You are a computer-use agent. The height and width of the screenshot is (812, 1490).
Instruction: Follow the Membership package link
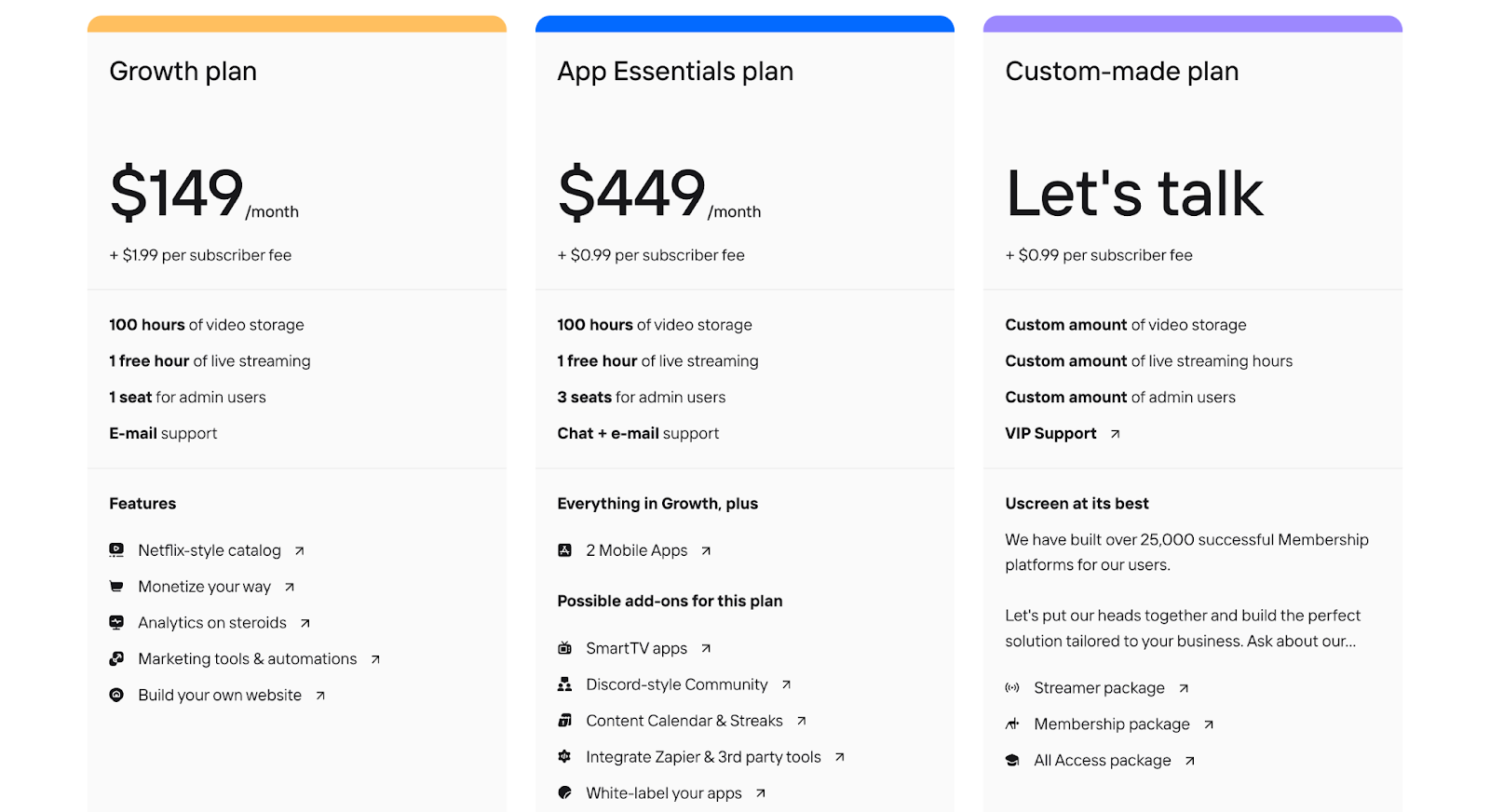click(1111, 724)
